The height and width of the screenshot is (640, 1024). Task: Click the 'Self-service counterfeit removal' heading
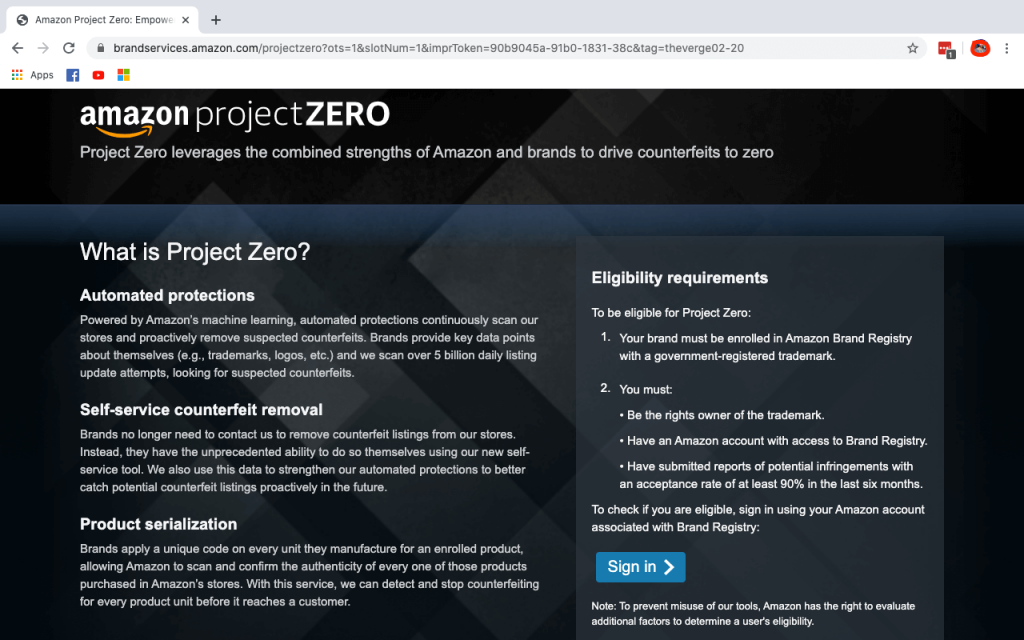coord(201,409)
